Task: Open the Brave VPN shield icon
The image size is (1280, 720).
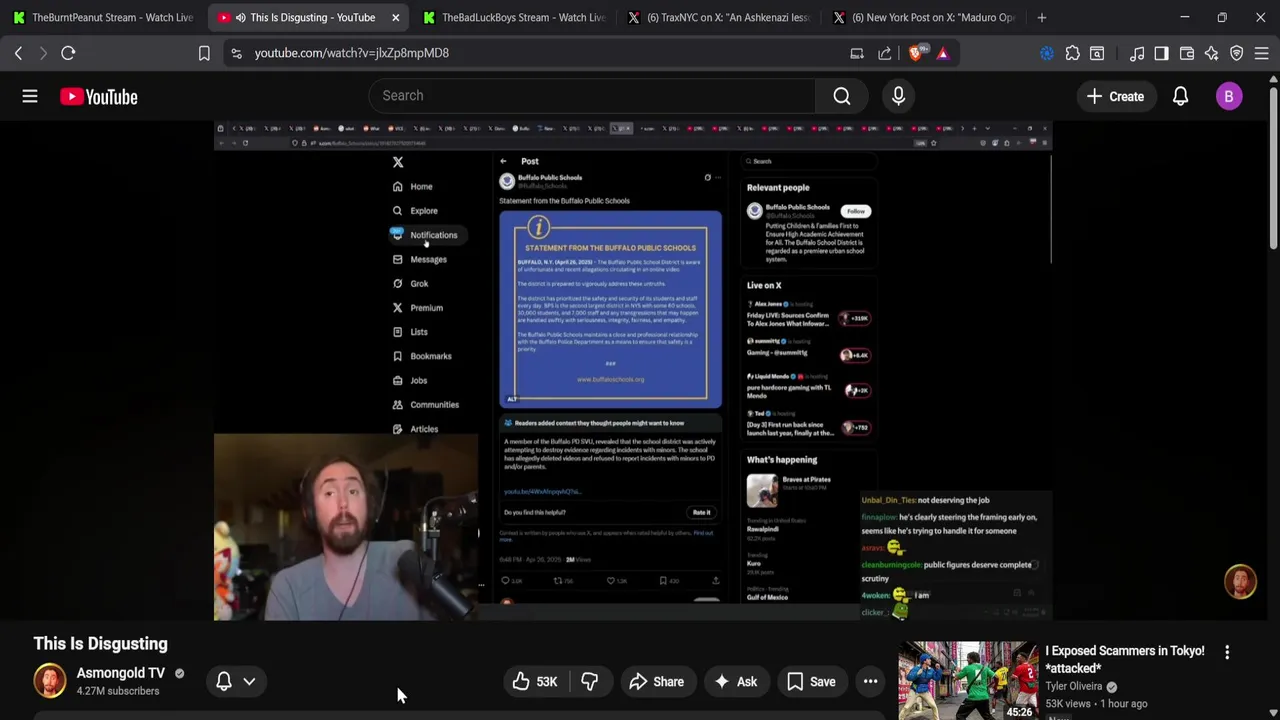Action: pos(1237,53)
